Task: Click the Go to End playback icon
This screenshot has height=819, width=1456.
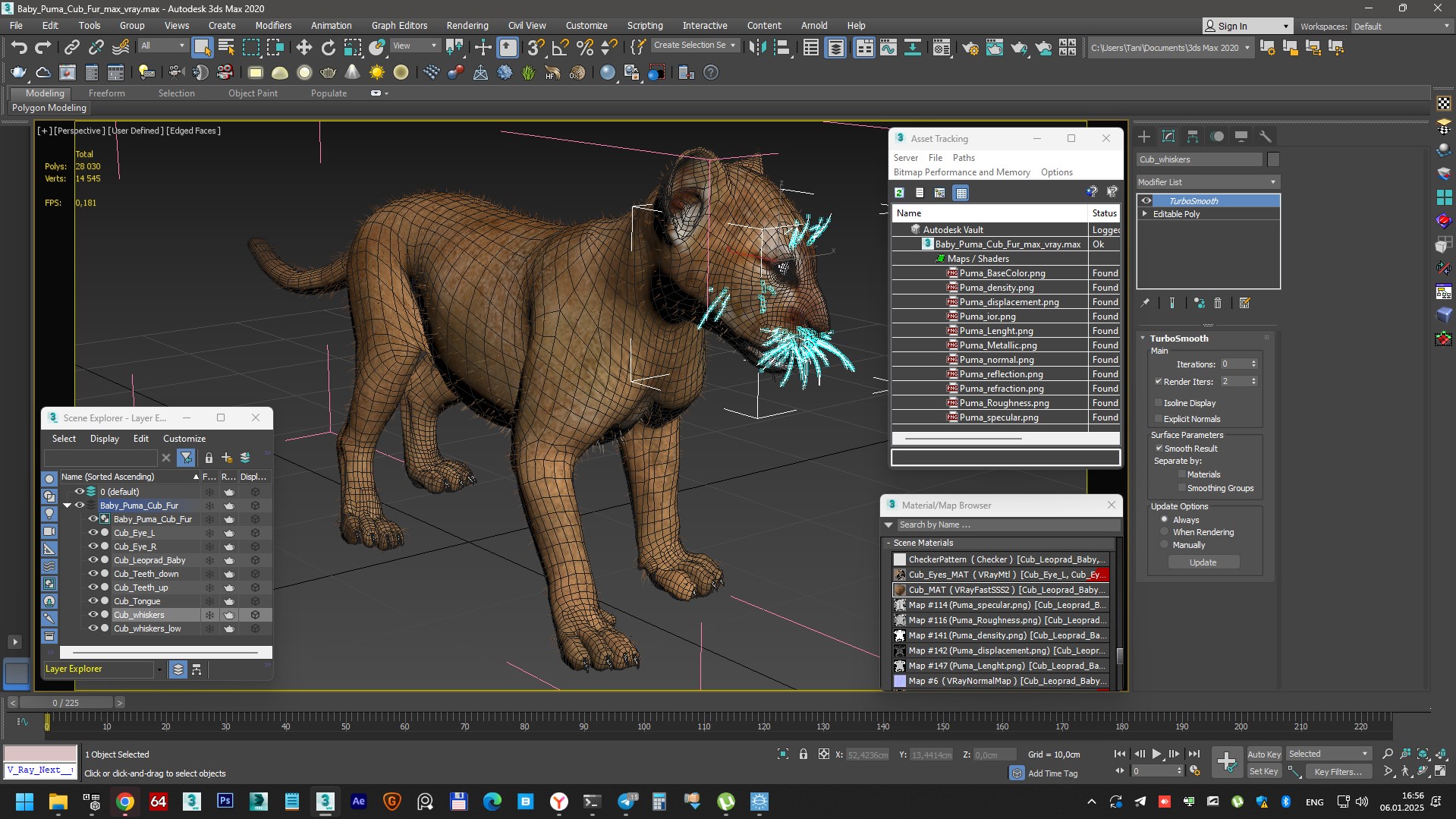Action: 1193,754
